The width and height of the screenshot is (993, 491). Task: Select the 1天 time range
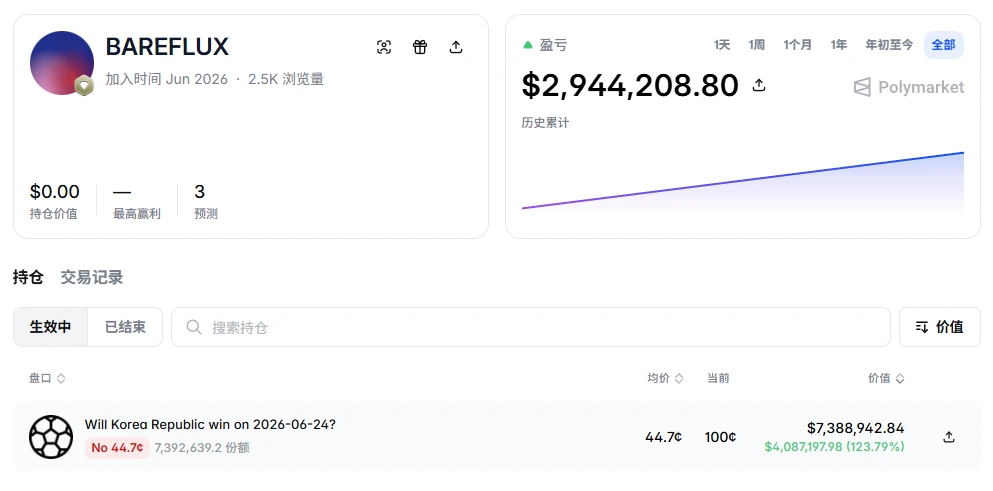pyautogui.click(x=722, y=45)
